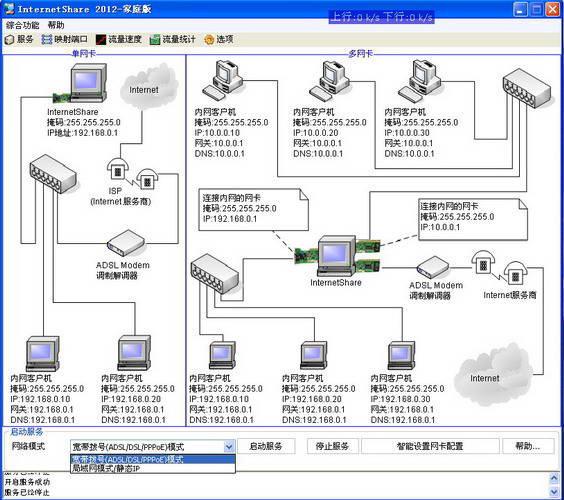Click the 智能设置网卡配置 button
The width and height of the screenshot is (564, 500).
[430, 446]
